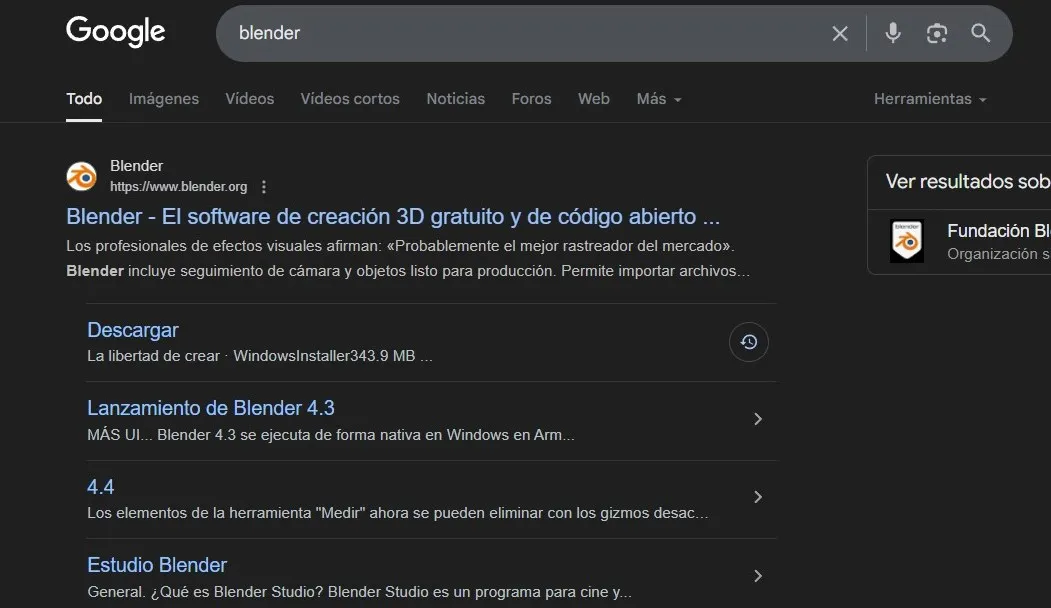The image size is (1051, 608).
Task: Click the Ver resultados sob... heading
Action: coord(968,181)
